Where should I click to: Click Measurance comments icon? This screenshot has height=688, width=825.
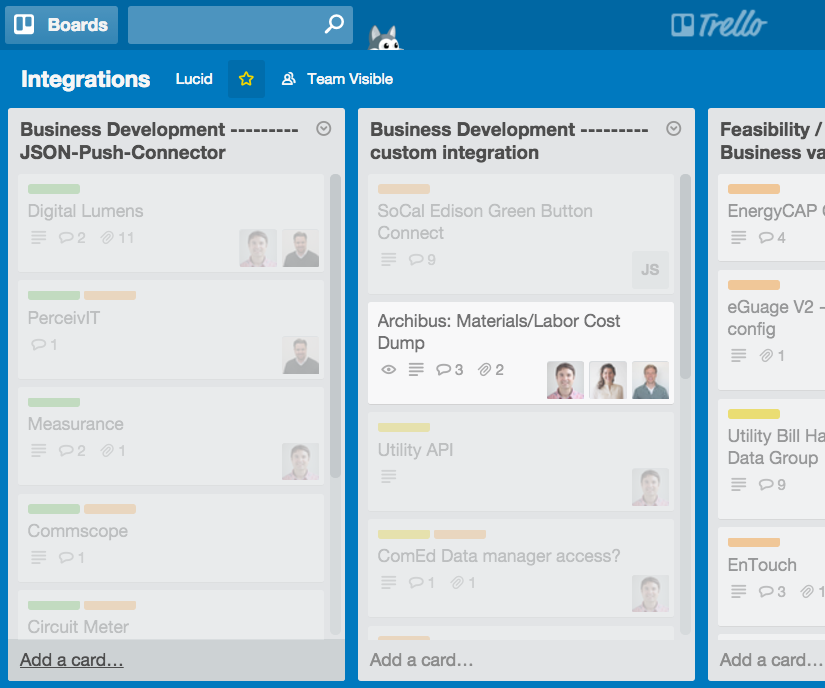(x=66, y=451)
